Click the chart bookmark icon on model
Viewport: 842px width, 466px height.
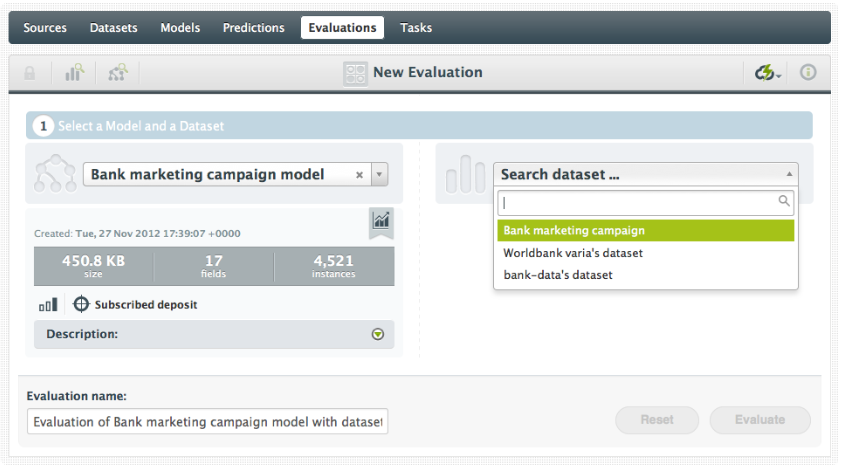tap(381, 221)
